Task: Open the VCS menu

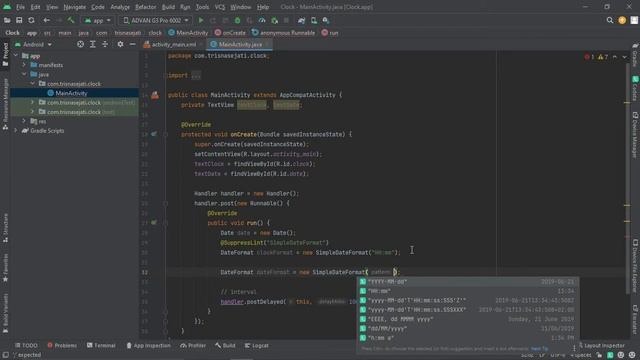Action: click(220, 7)
